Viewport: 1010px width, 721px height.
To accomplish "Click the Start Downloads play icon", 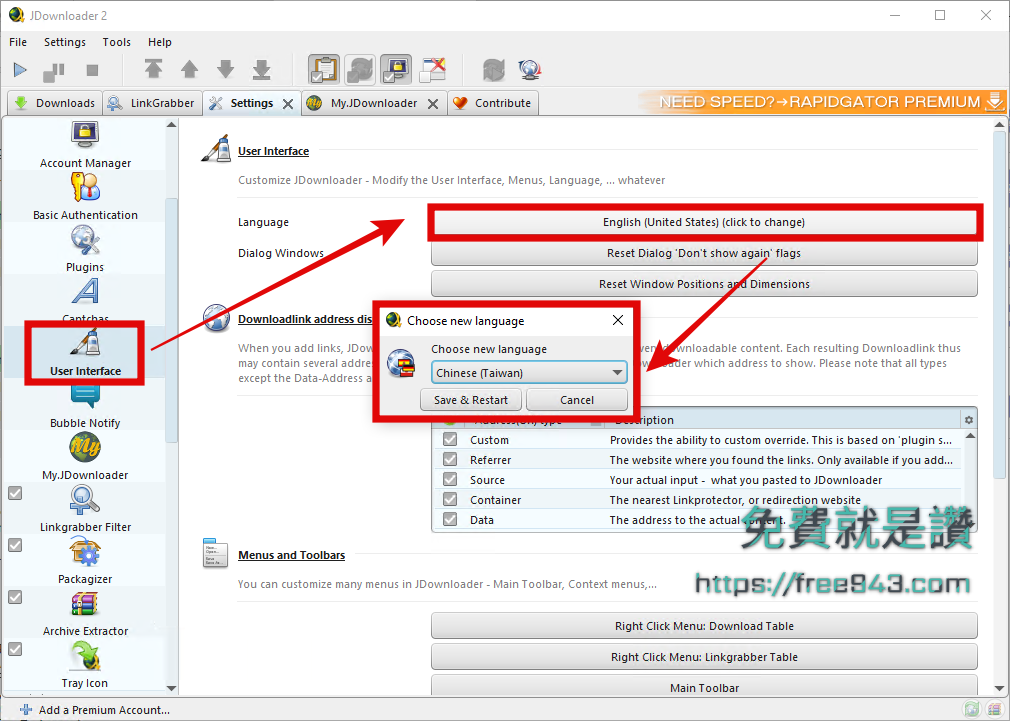I will pos(20,70).
